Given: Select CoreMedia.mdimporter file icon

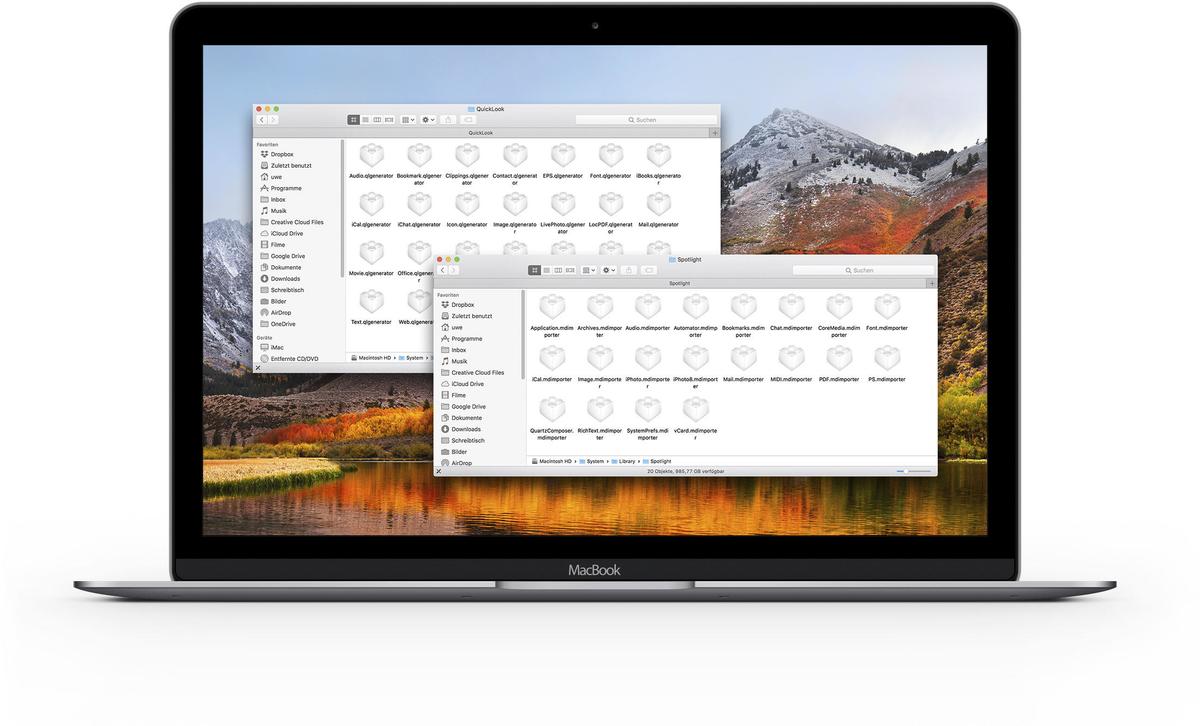Looking at the screenshot, I should [840, 307].
